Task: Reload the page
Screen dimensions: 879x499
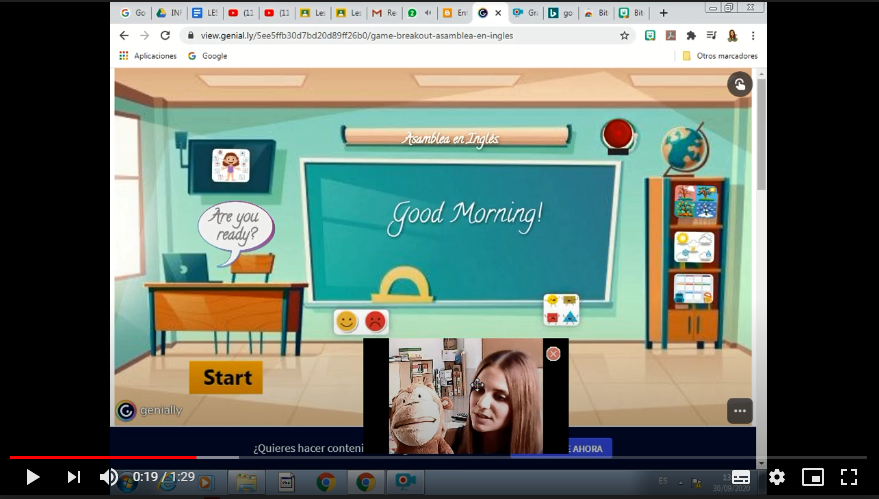Action: pyautogui.click(x=165, y=35)
